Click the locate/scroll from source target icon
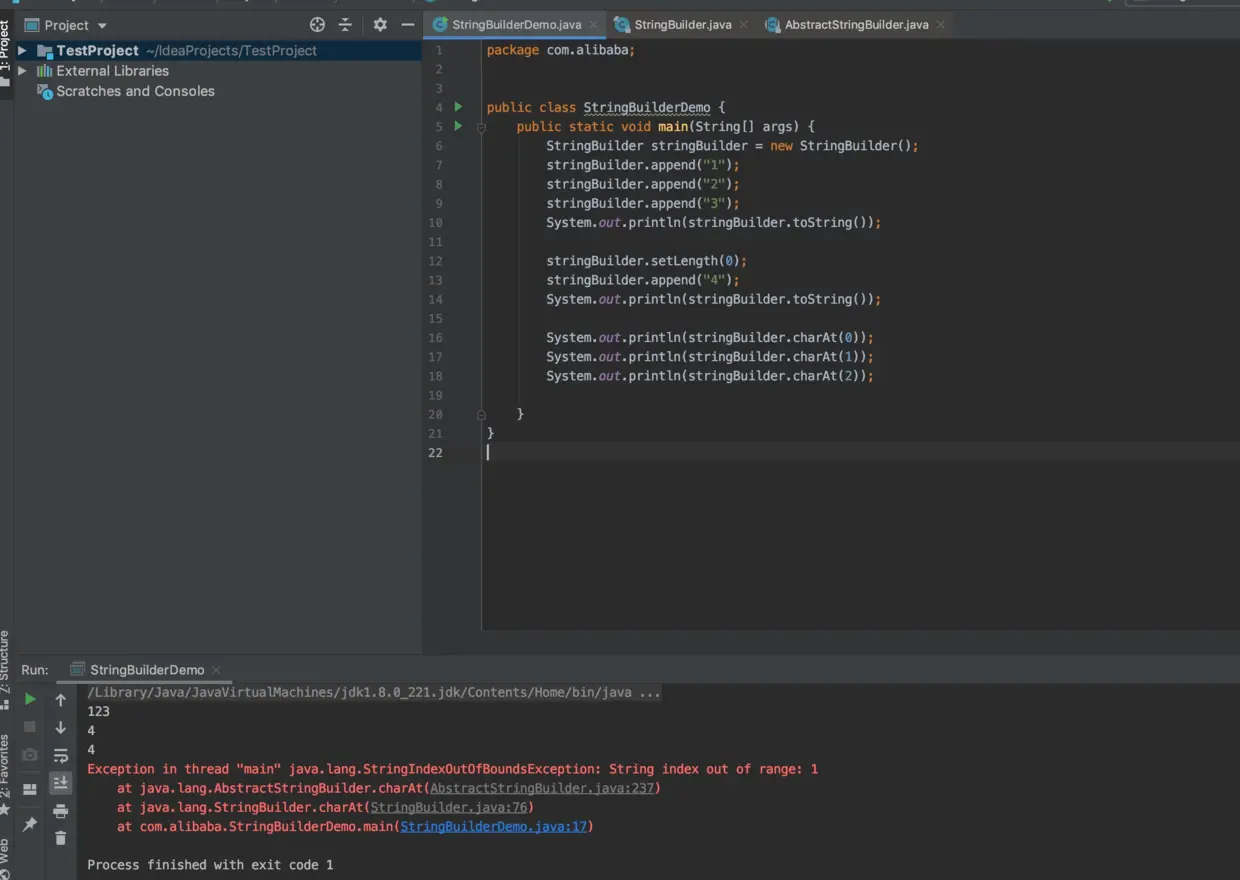The image size is (1240, 880). point(317,25)
